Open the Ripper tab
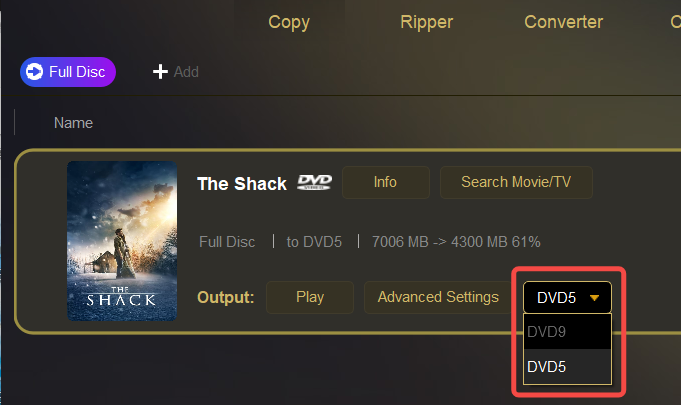 pos(426,22)
